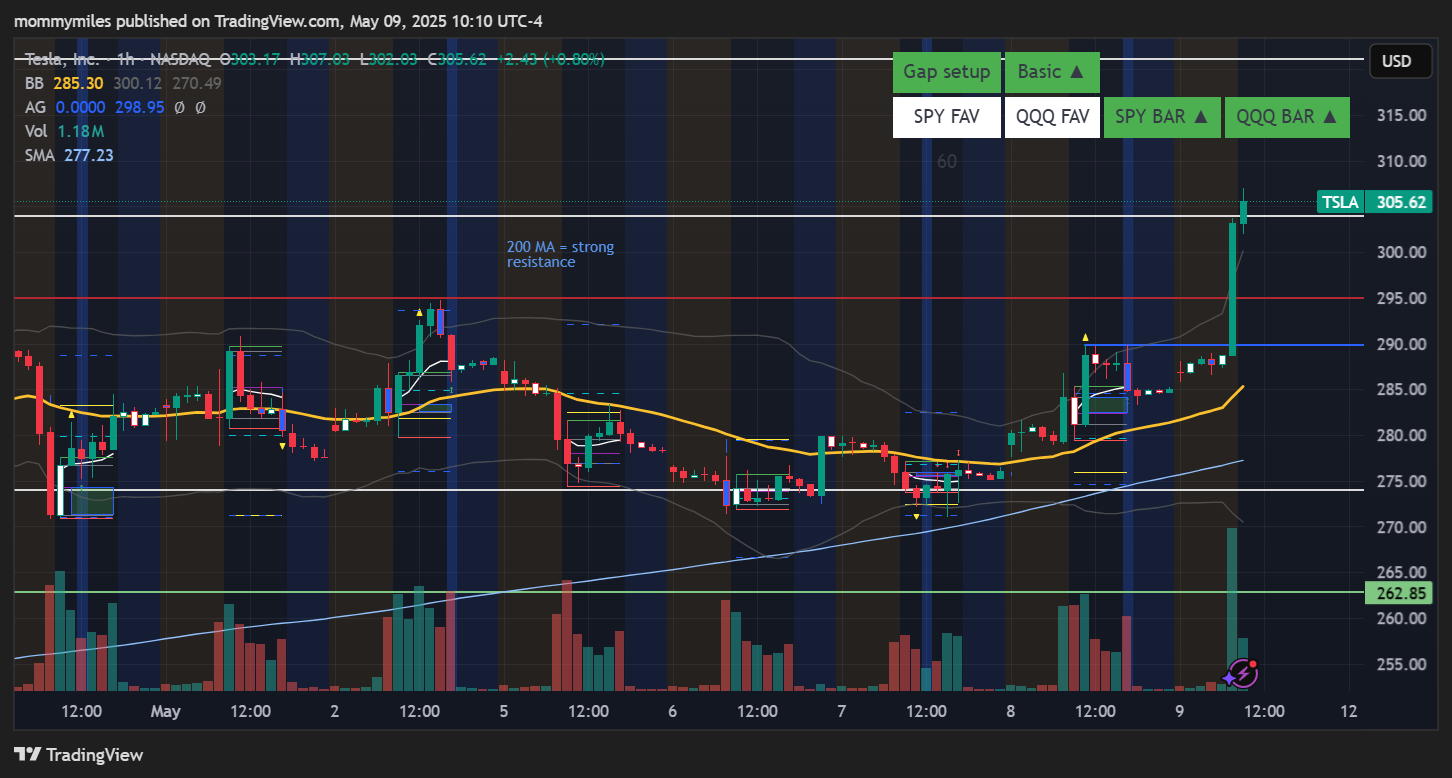The height and width of the screenshot is (778, 1452).
Task: Click the day 9 time axis label
Action: pos(1180,712)
